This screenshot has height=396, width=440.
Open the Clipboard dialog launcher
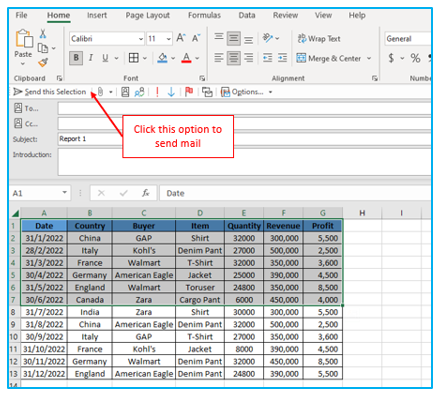[59, 78]
